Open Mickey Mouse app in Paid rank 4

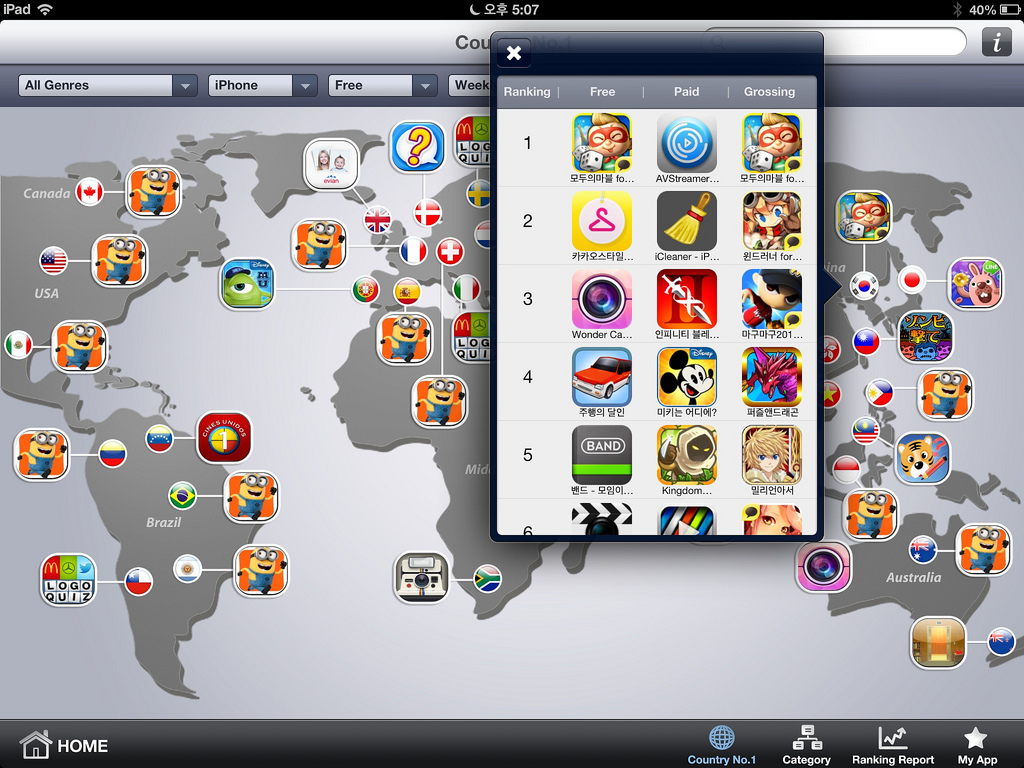coord(686,377)
